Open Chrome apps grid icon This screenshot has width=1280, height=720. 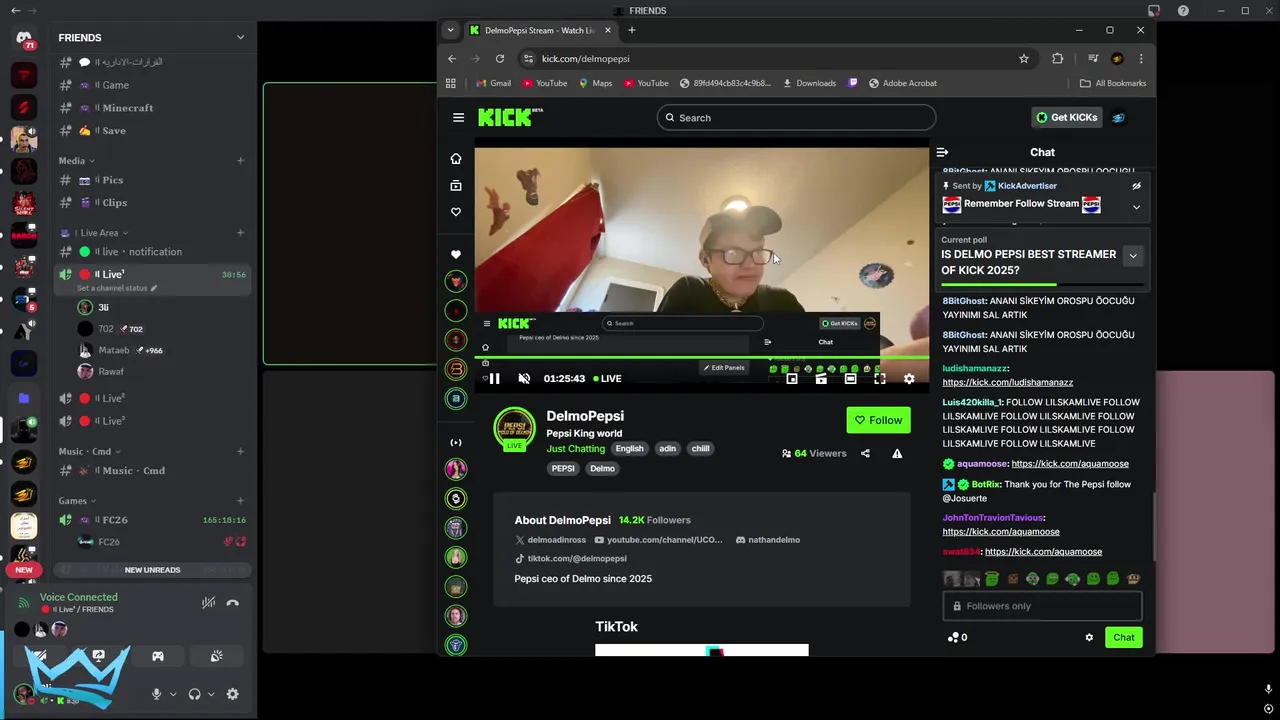[451, 83]
